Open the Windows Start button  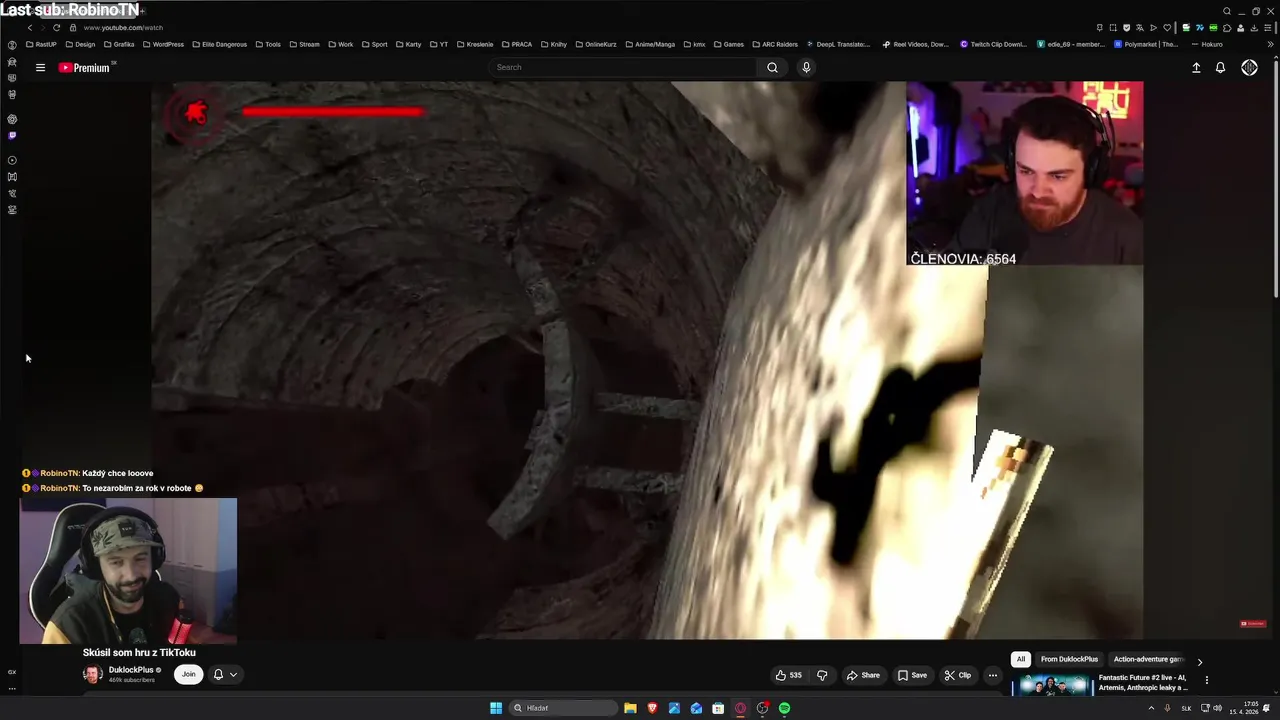(496, 708)
